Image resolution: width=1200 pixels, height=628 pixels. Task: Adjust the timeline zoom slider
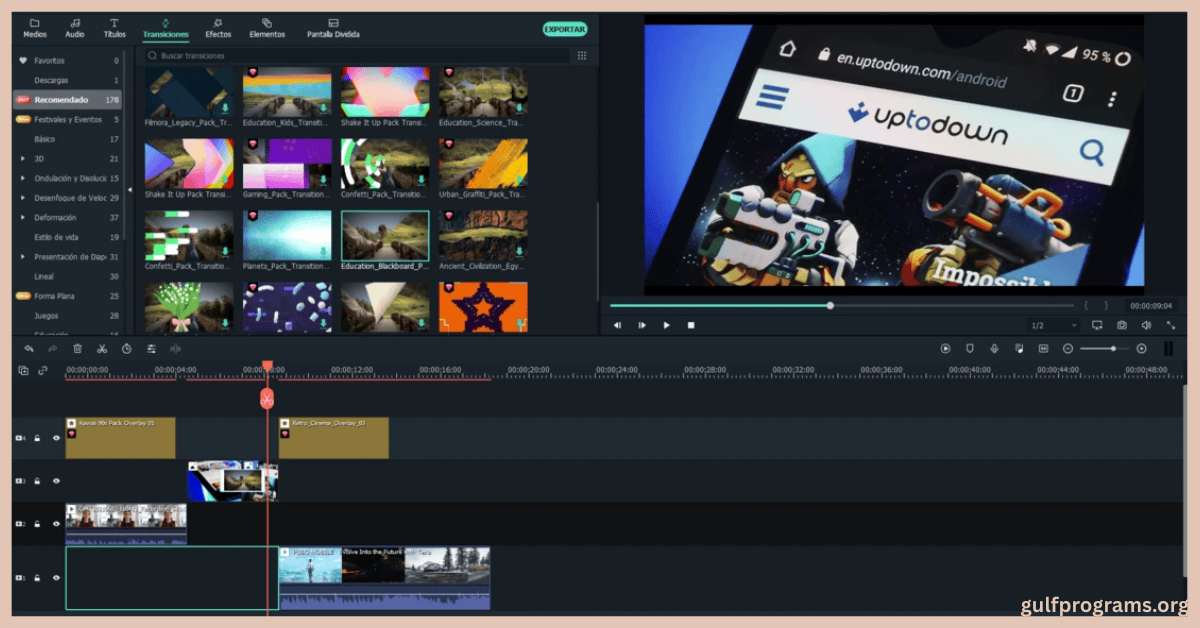point(1112,348)
